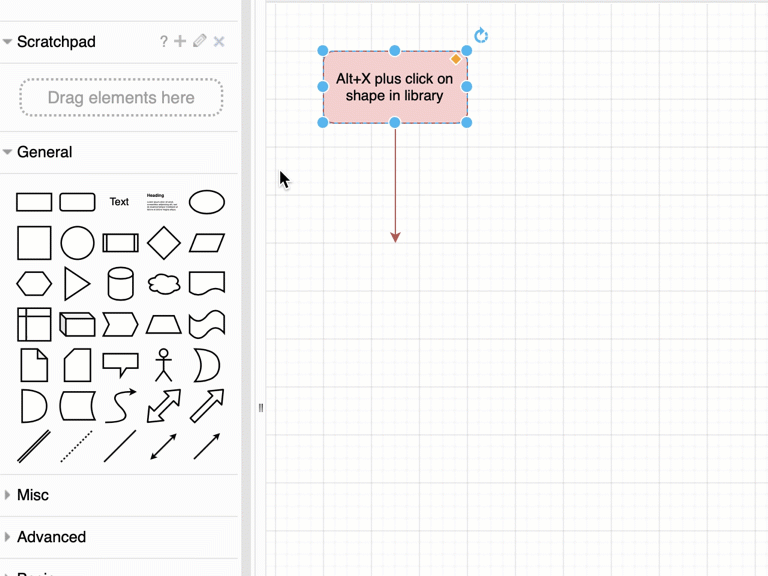Select the Cloud shape

coord(164,284)
